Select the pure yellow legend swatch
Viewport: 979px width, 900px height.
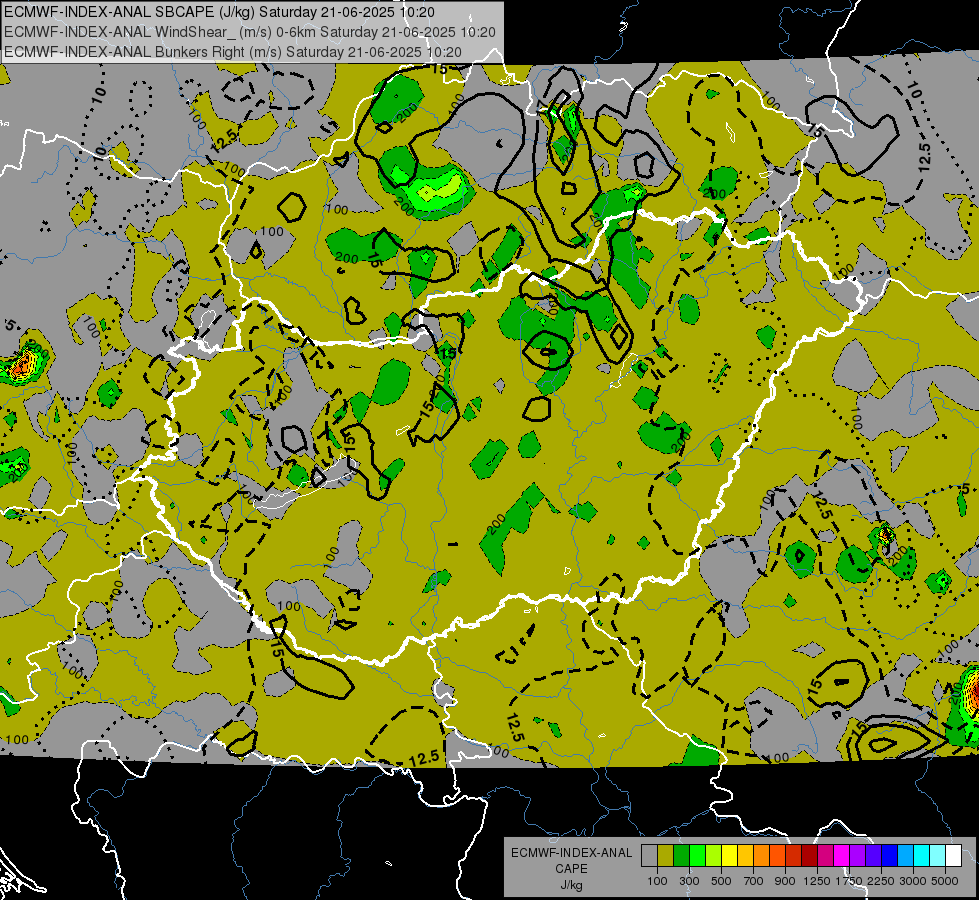[729, 856]
